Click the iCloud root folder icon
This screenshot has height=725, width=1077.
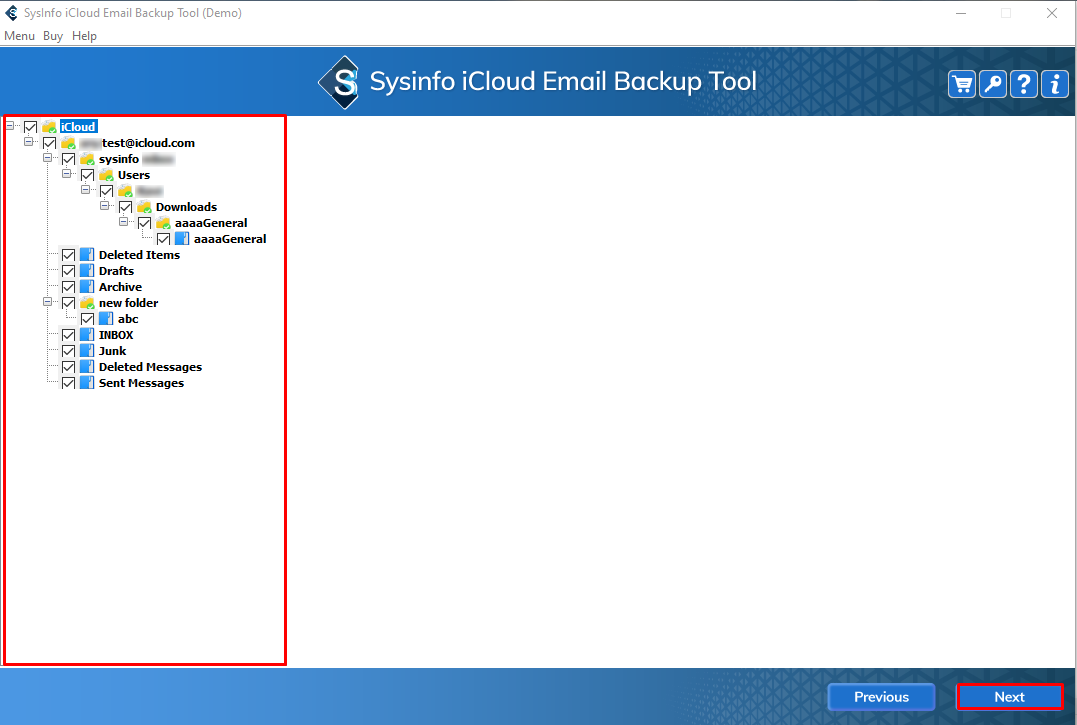tap(49, 127)
